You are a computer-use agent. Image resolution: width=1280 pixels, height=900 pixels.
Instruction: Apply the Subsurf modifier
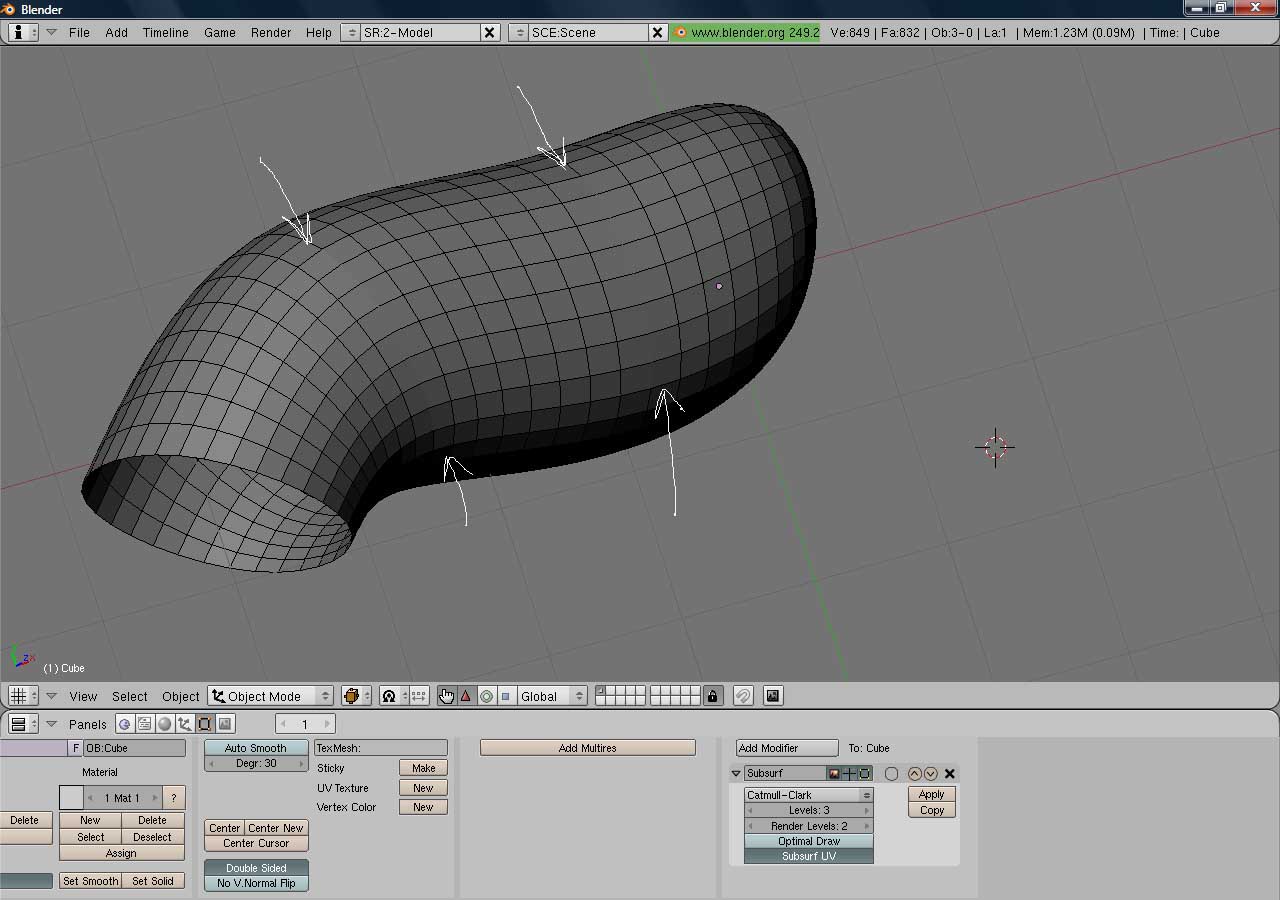(x=932, y=795)
